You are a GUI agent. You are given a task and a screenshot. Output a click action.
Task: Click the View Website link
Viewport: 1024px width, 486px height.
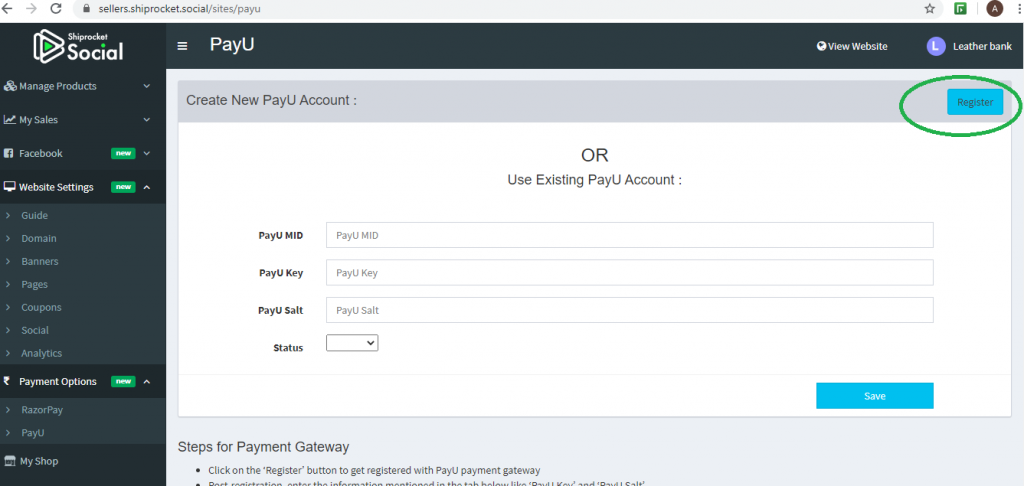pyautogui.click(x=852, y=46)
